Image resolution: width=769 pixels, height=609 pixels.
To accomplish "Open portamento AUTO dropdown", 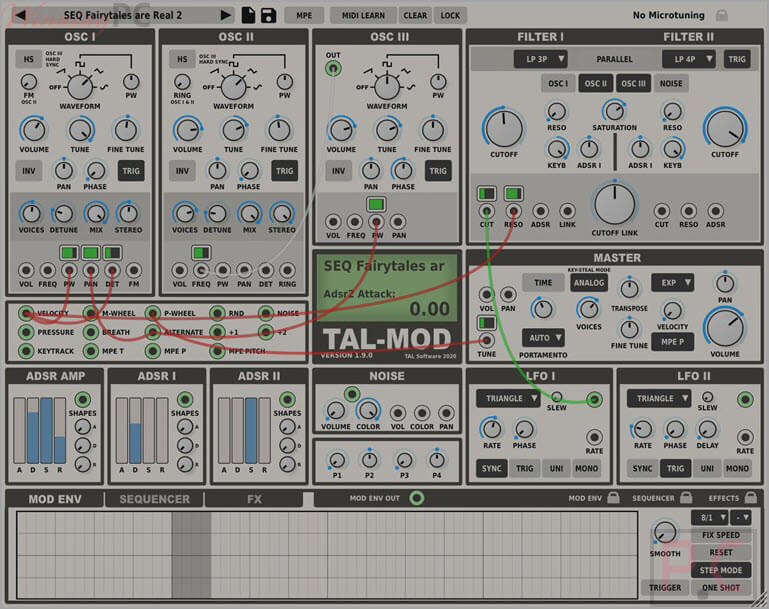I will (543, 338).
